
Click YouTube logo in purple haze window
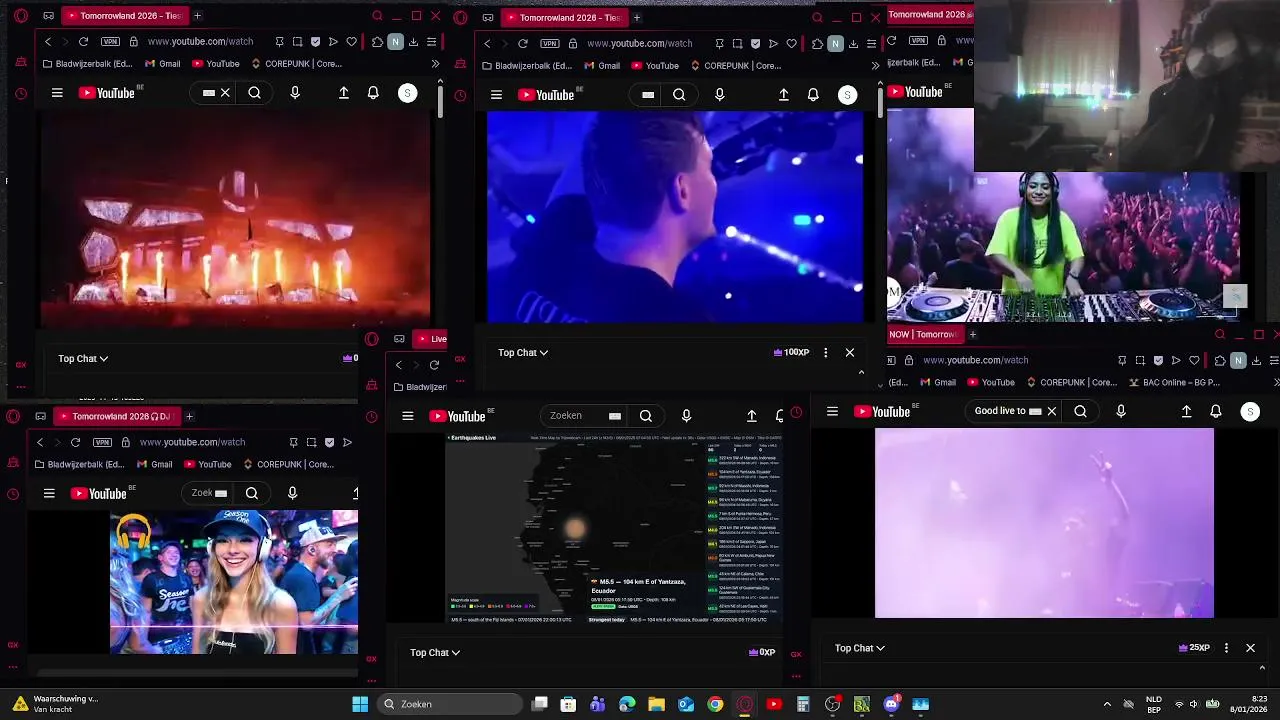[883, 411]
